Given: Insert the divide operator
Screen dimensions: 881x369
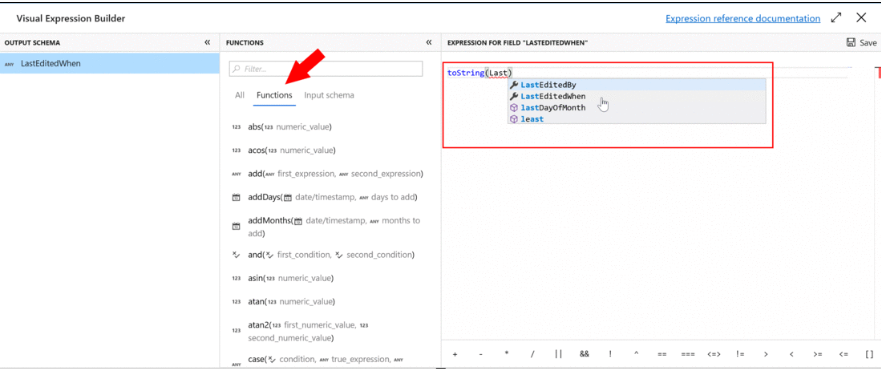Looking at the screenshot, I should (x=532, y=354).
